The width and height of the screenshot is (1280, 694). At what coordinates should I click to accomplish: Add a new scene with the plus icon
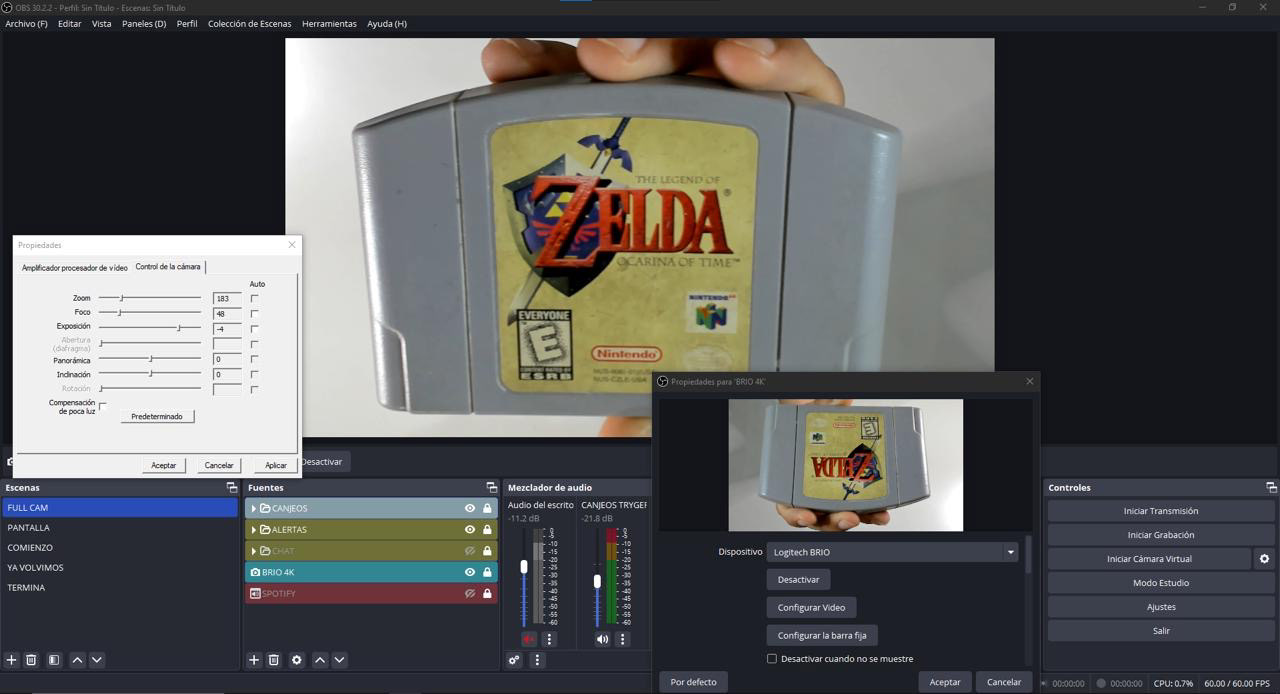pos(12,660)
